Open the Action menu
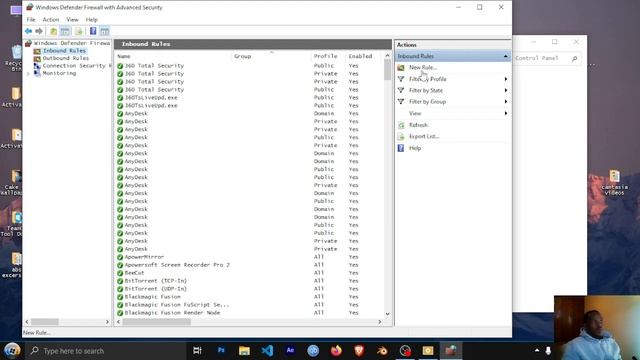The height and width of the screenshot is (360, 640). (51, 20)
